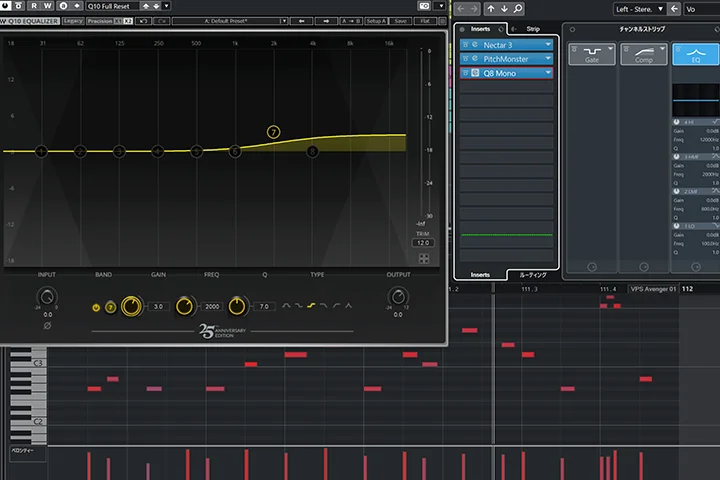Open PitchMonster insert slot dropdown arrow
Viewport: 720px width, 480px height.
tap(548, 59)
